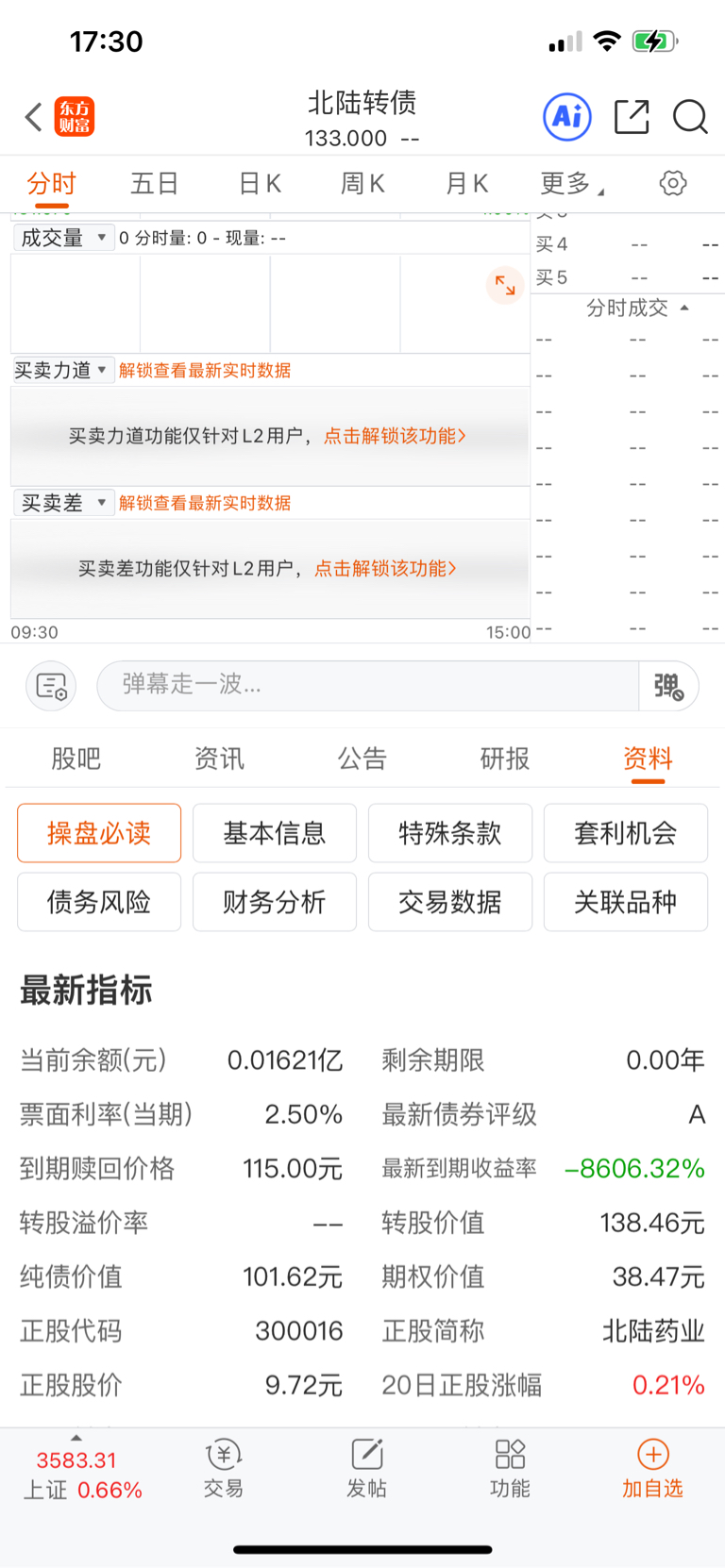The image size is (725, 1568).
Task: Open the search magnifier icon
Action: point(690,117)
